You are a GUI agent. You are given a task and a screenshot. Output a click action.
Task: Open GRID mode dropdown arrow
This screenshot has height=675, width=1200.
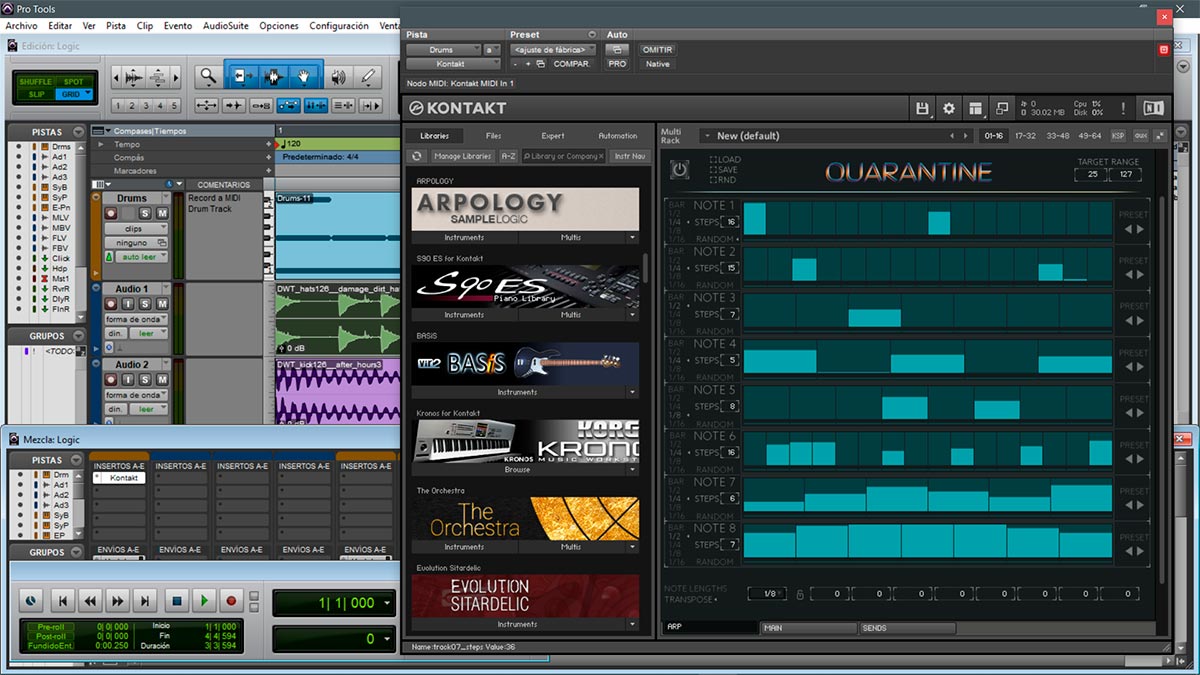point(88,94)
